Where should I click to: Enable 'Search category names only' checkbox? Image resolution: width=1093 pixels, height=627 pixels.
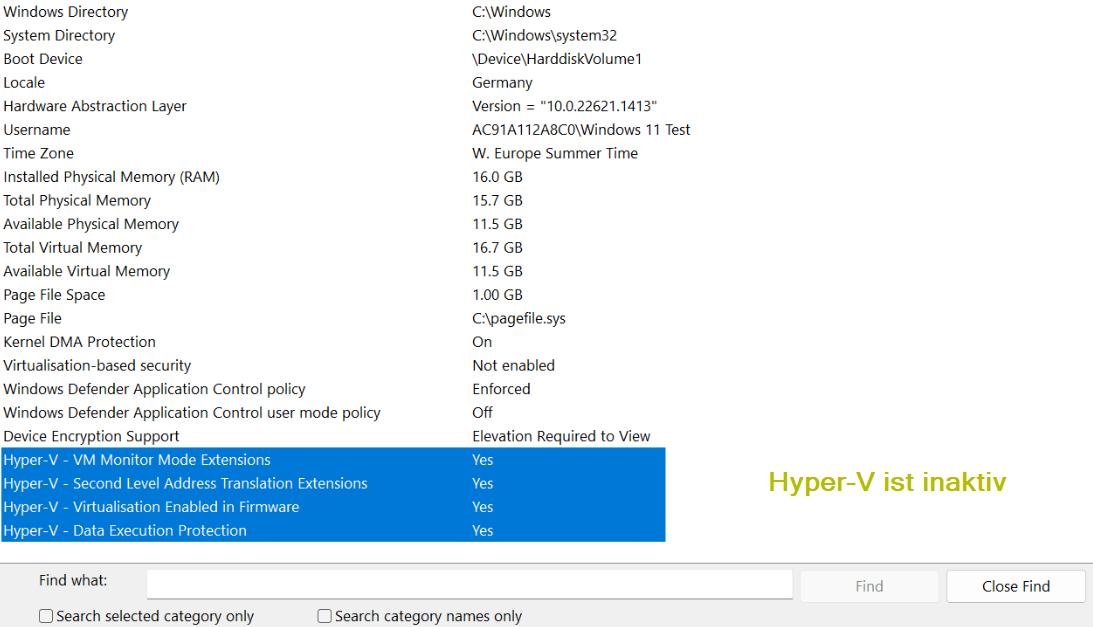[x=325, y=616]
